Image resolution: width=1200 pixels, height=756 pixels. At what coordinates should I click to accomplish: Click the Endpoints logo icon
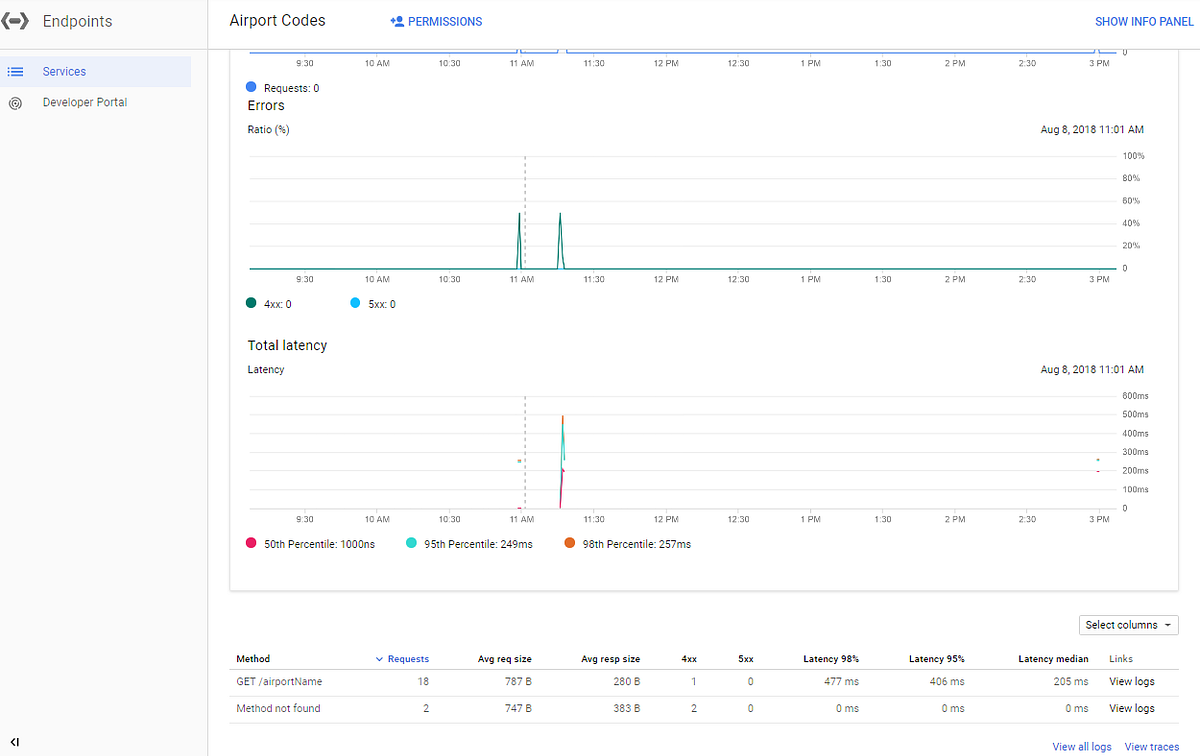(x=16, y=20)
